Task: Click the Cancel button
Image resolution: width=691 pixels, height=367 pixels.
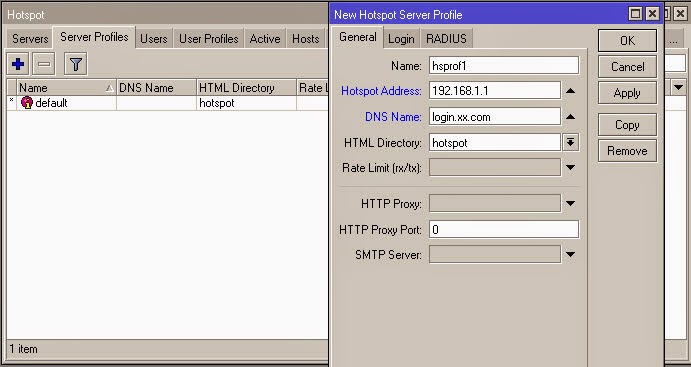Action: pyautogui.click(x=627, y=67)
